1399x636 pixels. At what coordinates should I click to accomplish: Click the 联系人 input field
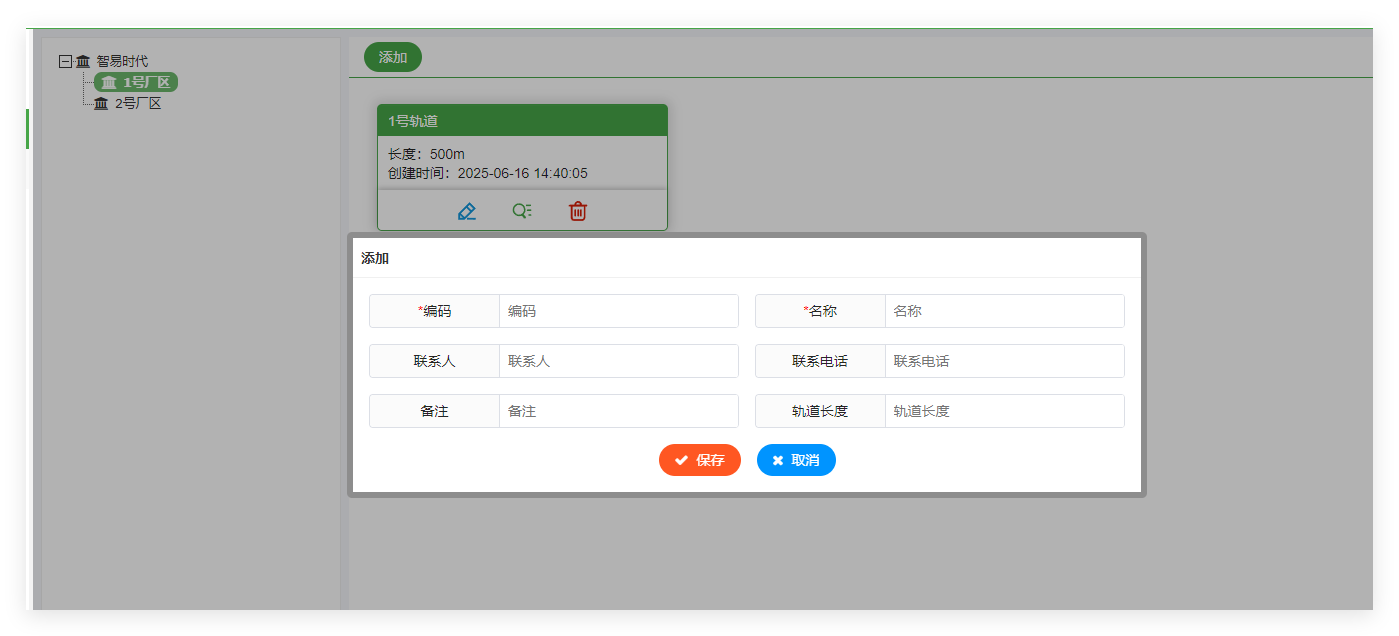[618, 361]
